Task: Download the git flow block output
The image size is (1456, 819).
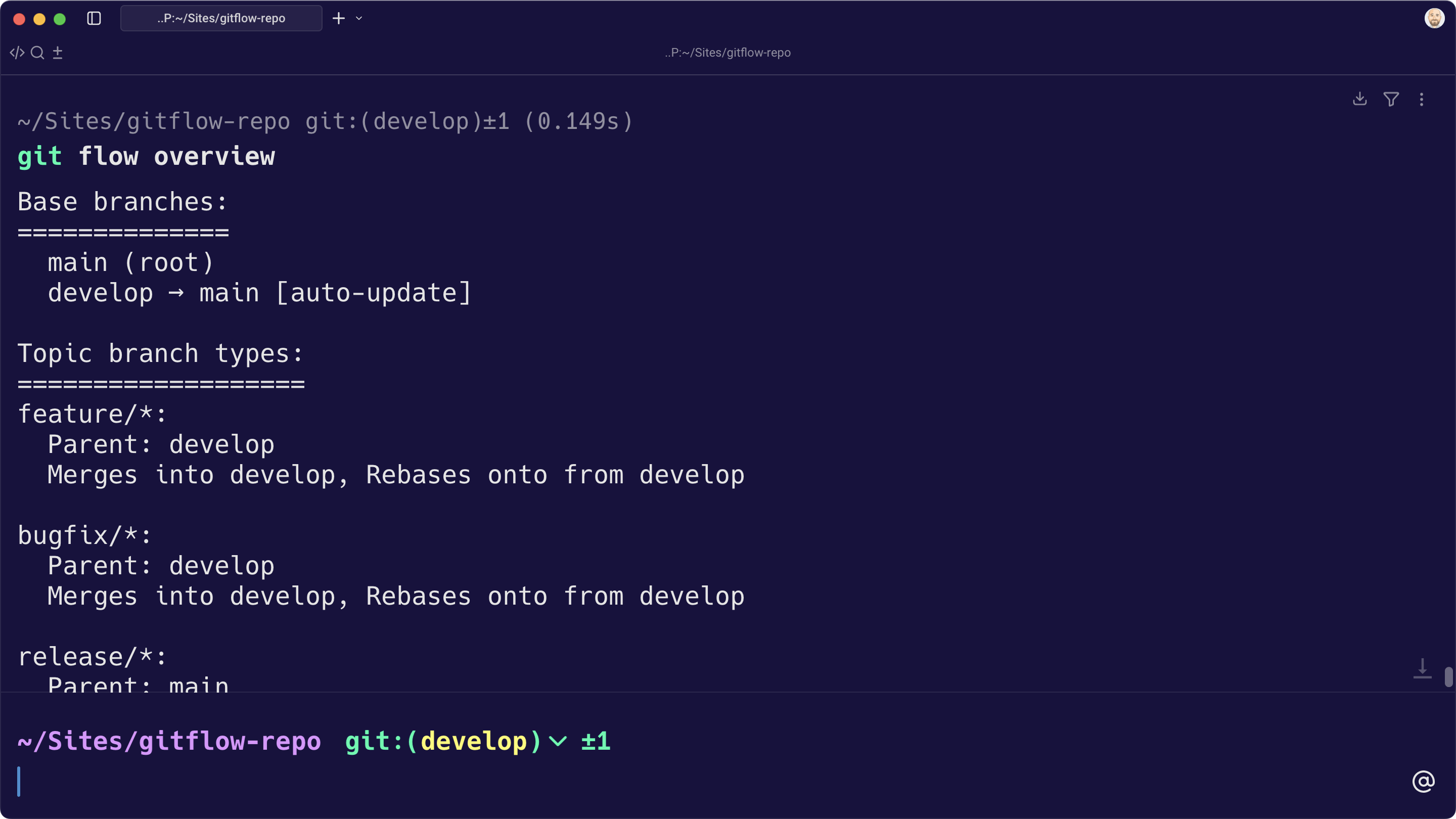Action: [1359, 99]
